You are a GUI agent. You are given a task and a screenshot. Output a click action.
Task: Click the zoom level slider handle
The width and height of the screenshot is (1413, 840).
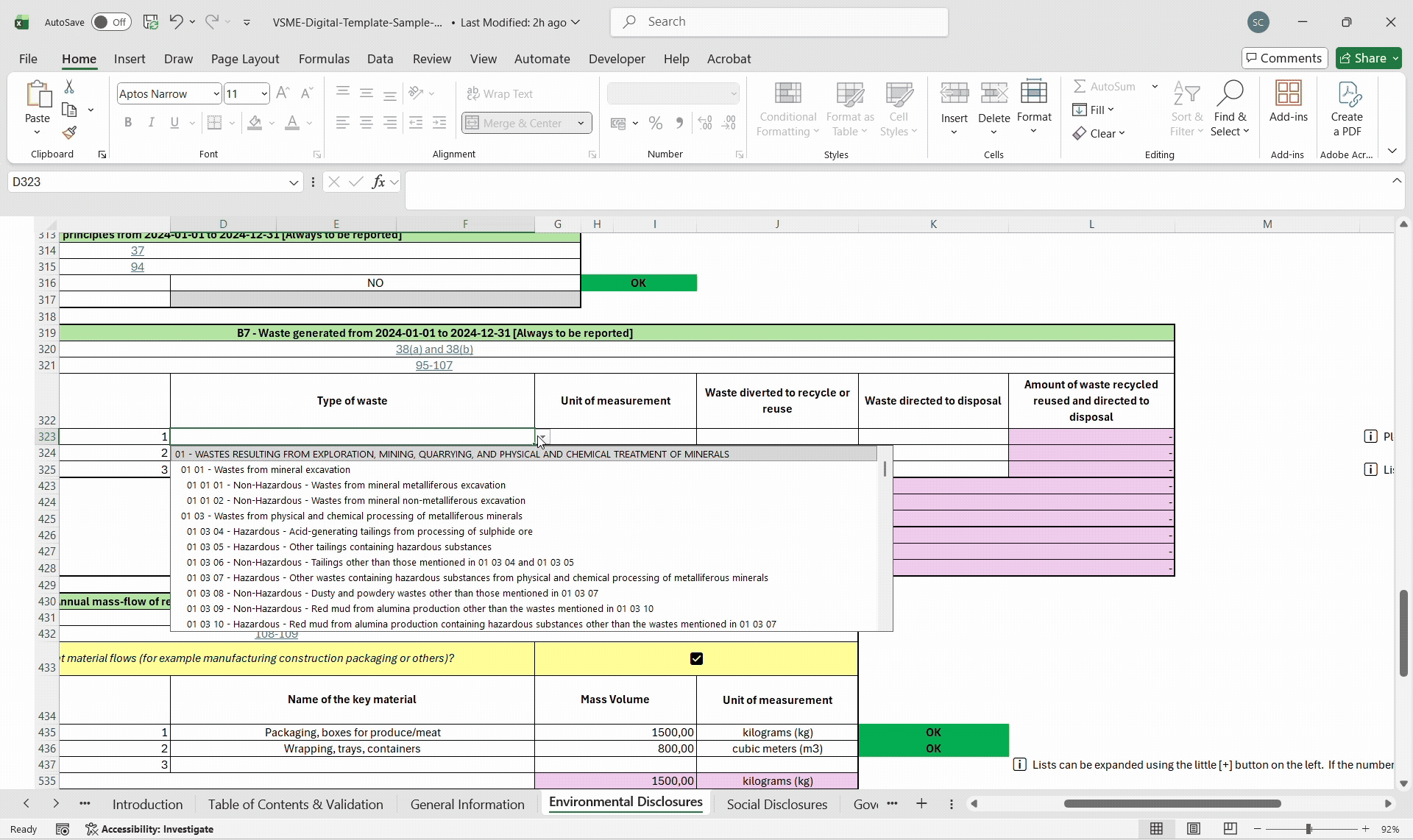click(1309, 829)
